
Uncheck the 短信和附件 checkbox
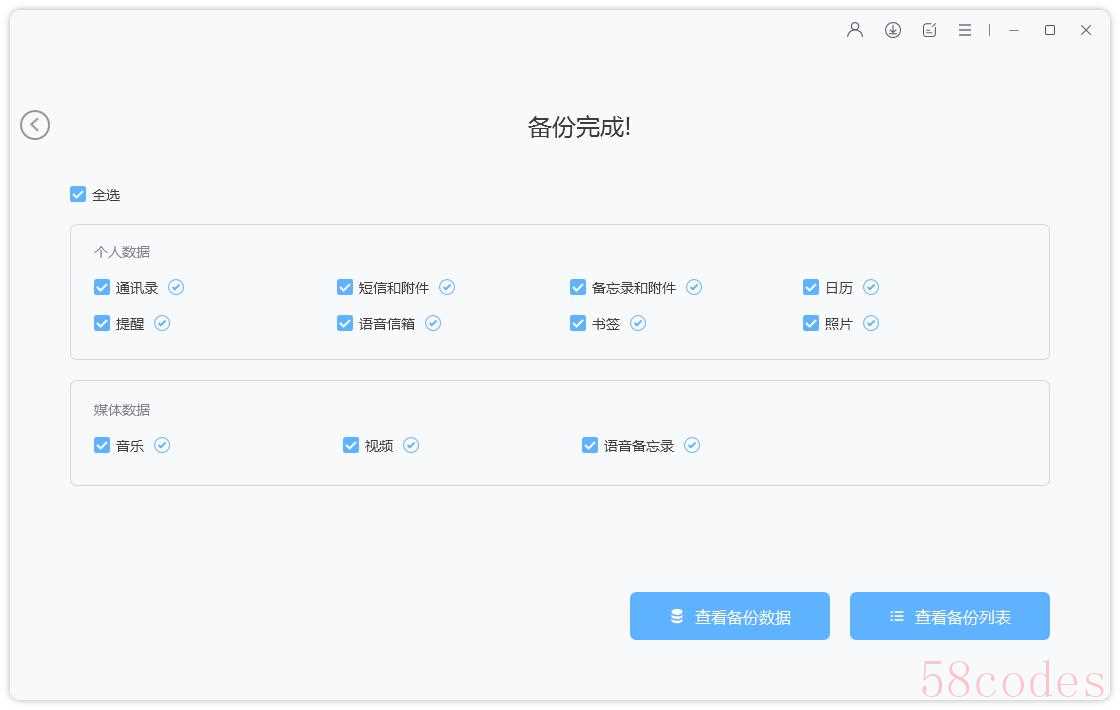click(344, 287)
